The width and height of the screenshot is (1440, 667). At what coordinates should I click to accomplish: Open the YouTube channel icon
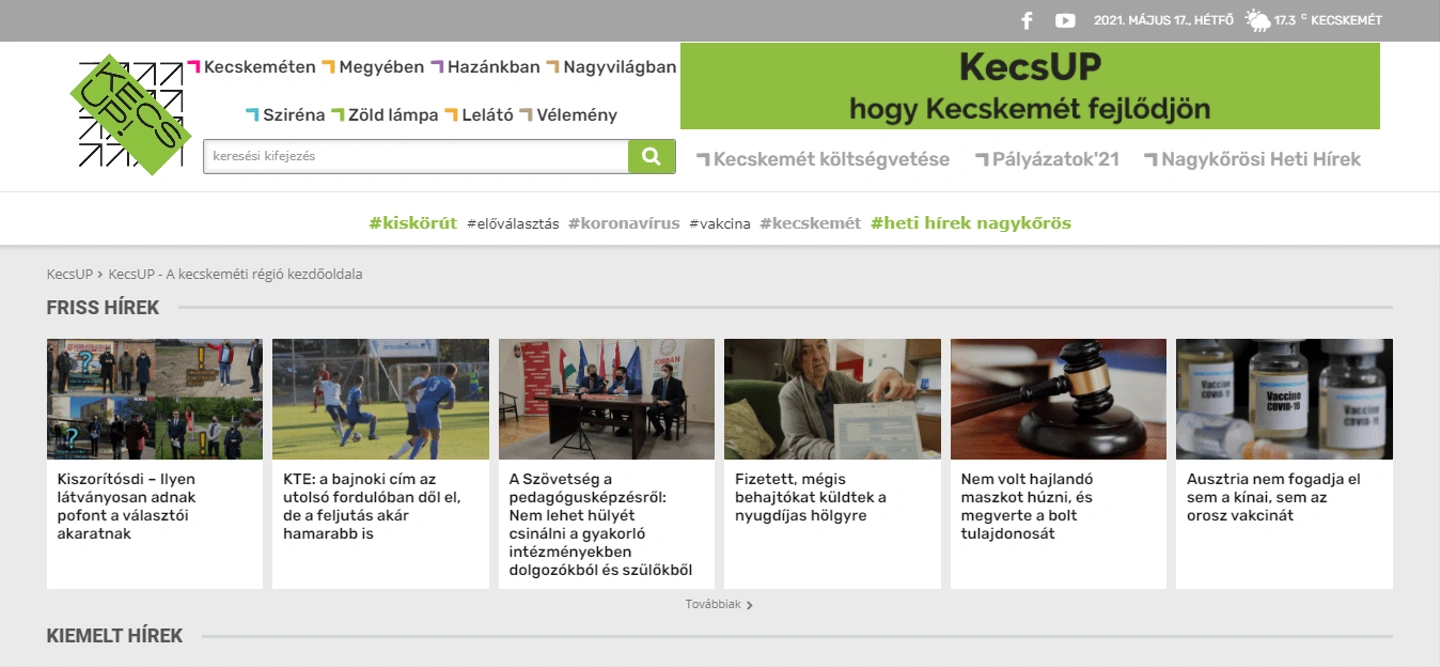1065,20
